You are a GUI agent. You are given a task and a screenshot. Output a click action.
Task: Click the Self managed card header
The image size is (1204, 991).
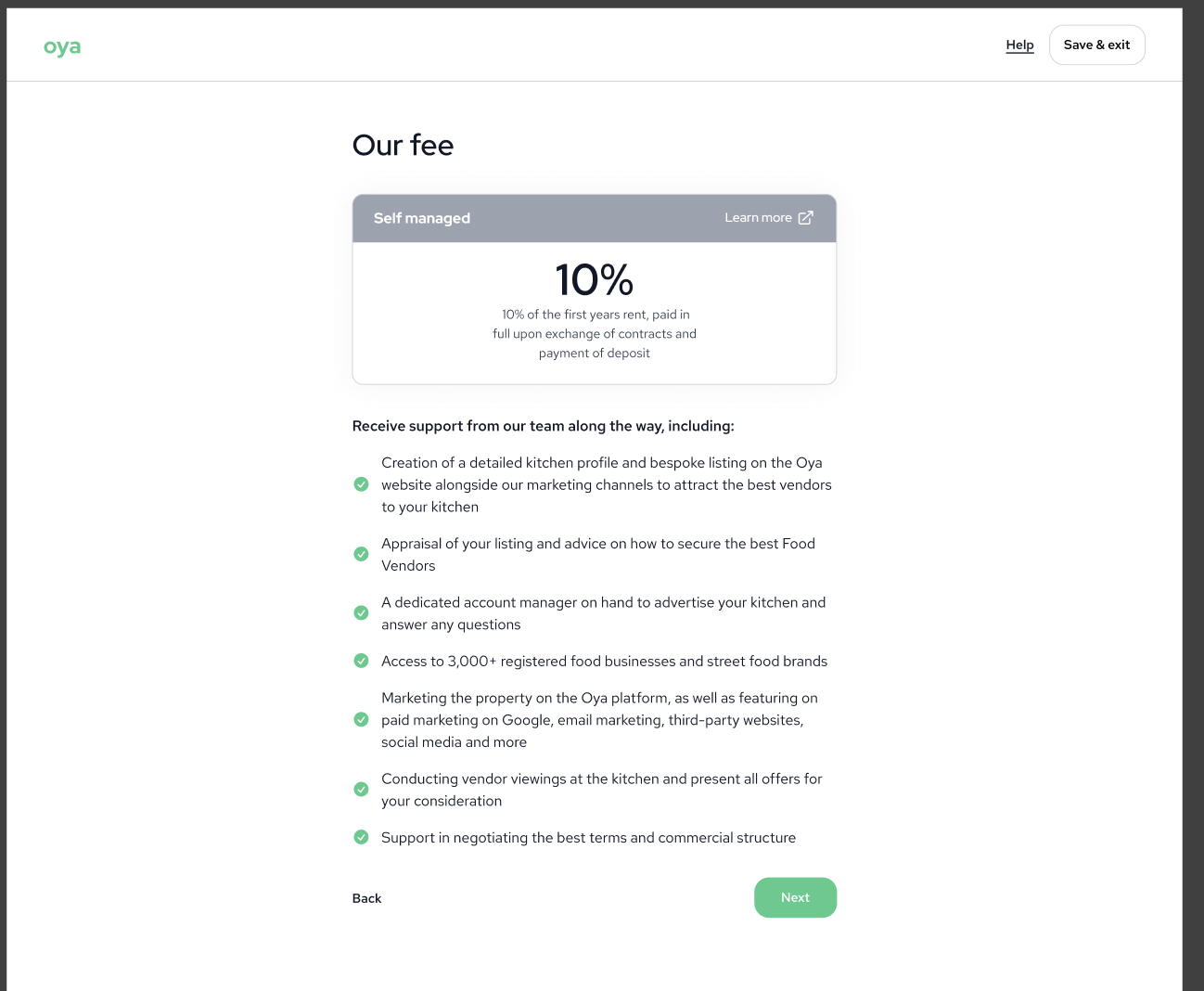coord(422,218)
